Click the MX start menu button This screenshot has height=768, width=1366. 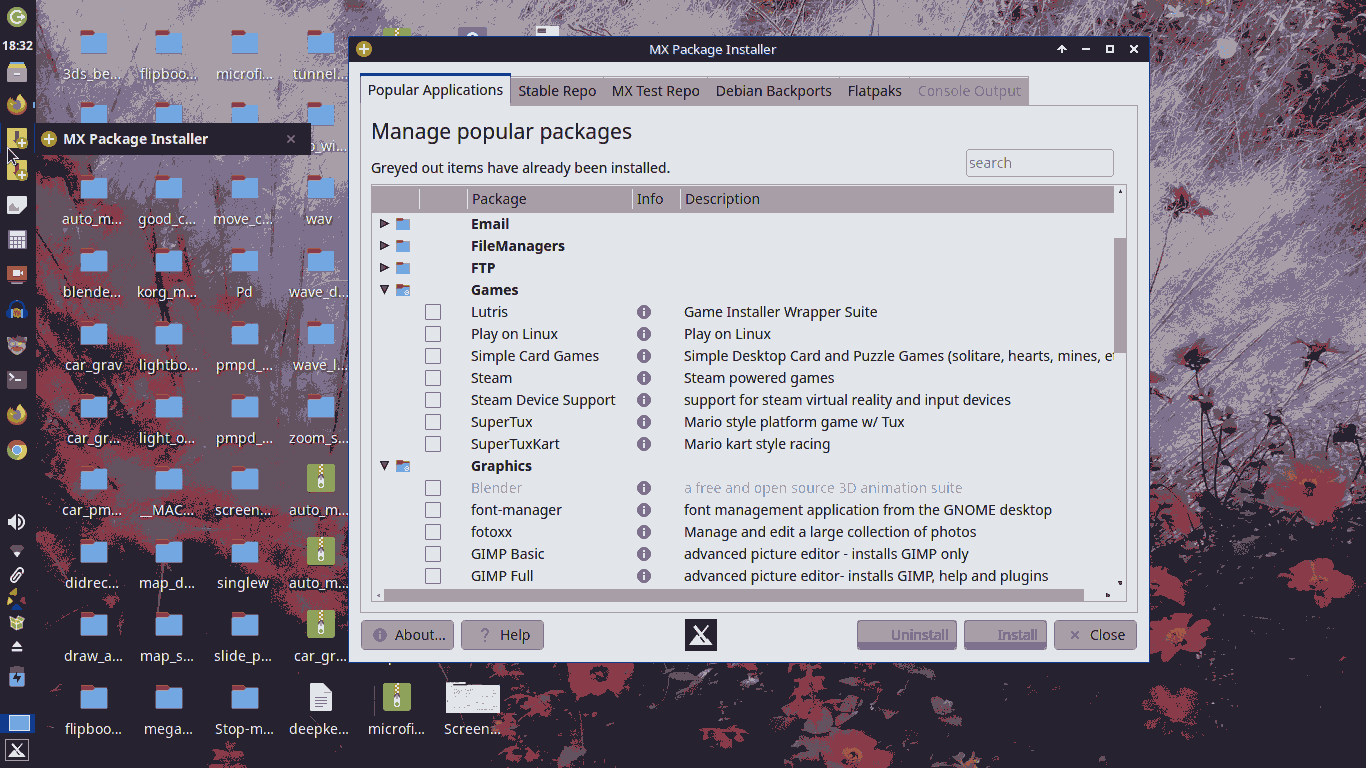[x=17, y=750]
